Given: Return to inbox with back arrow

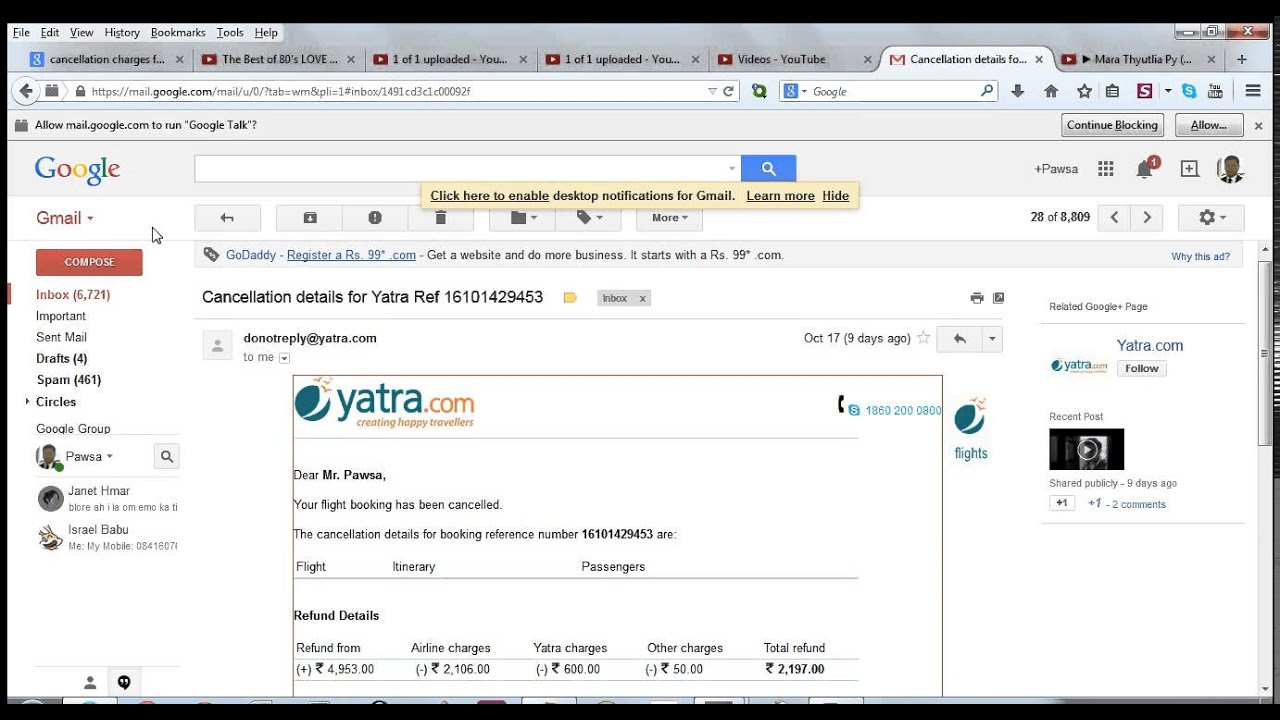Looking at the screenshot, I should [x=227, y=218].
